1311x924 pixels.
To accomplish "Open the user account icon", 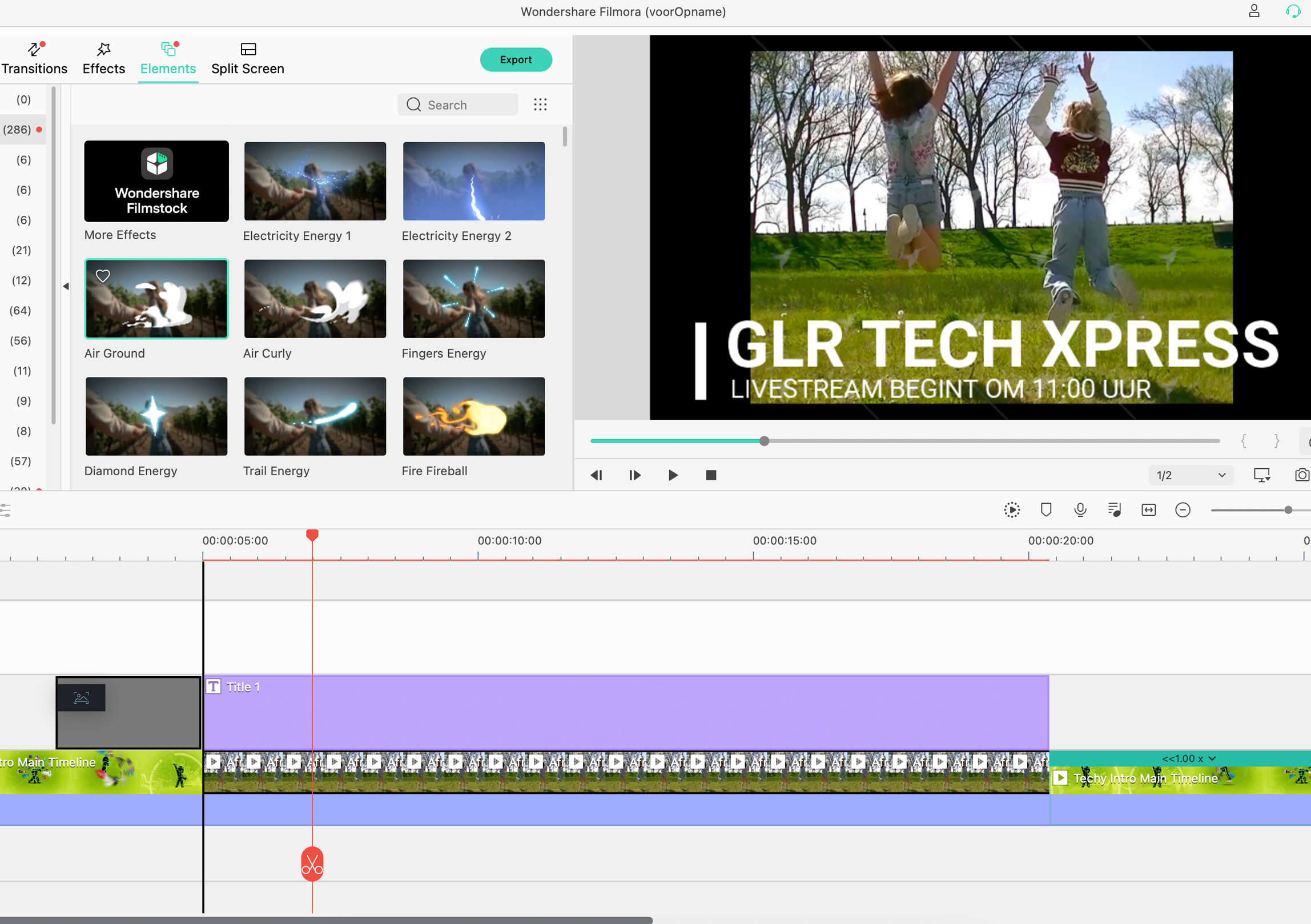I will (x=1254, y=11).
